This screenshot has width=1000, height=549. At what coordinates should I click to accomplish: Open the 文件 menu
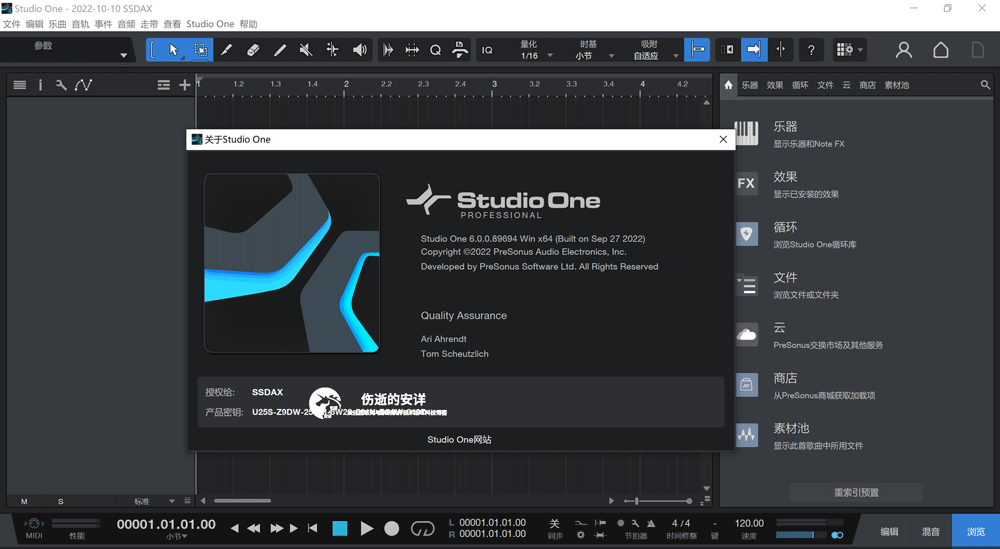pos(11,24)
